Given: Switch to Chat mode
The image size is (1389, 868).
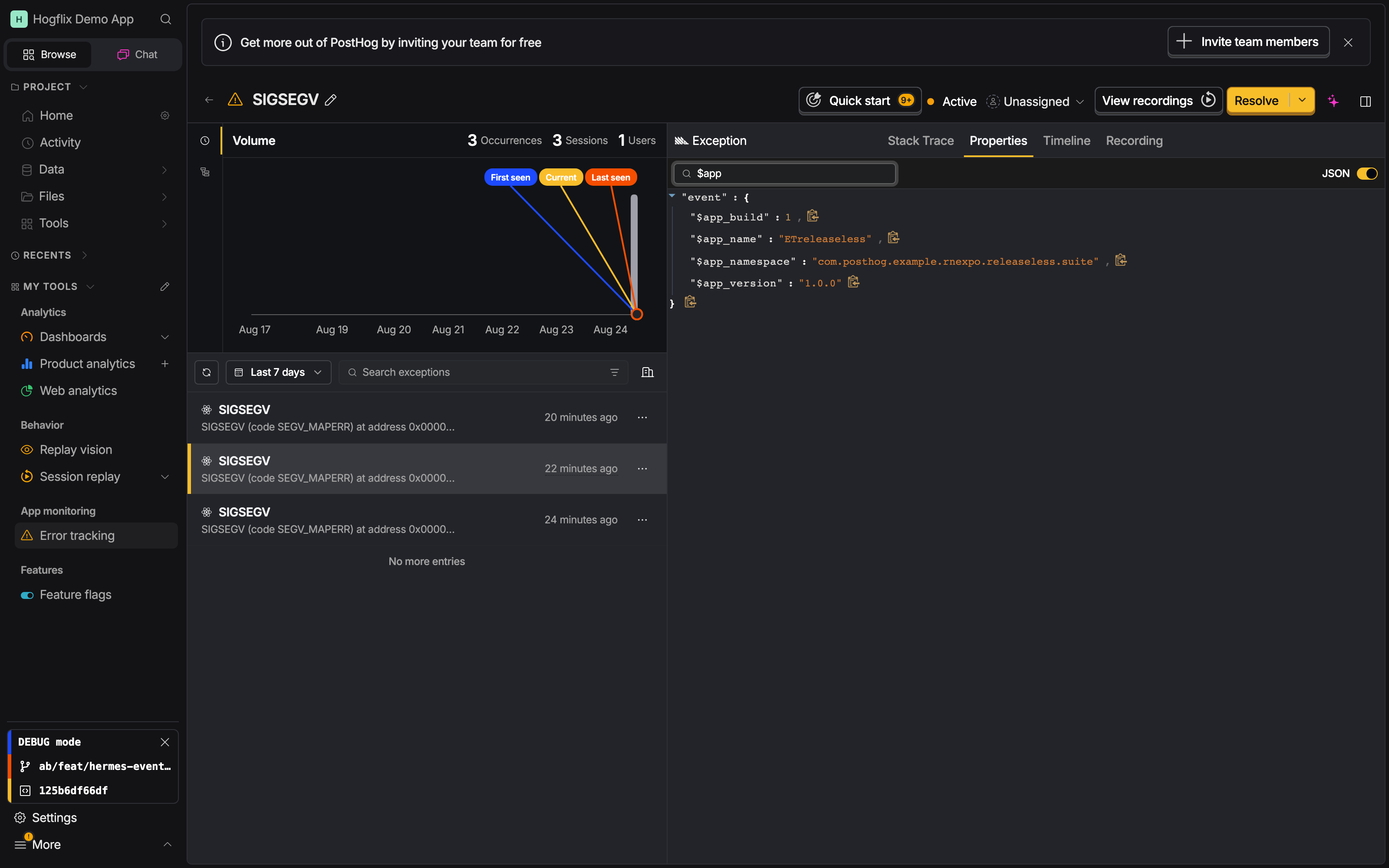Looking at the screenshot, I should pyautogui.click(x=137, y=55).
